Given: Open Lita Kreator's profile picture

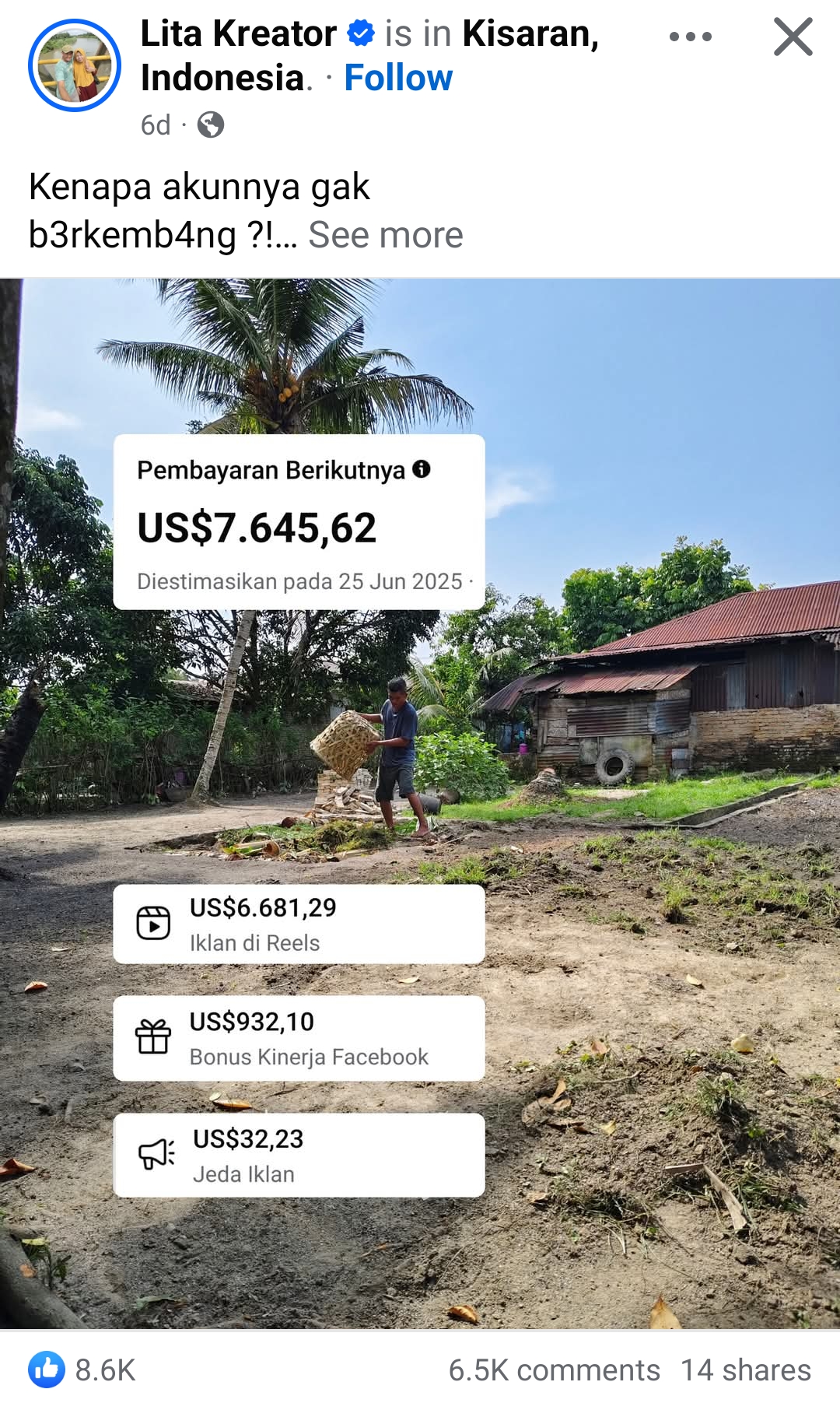Looking at the screenshot, I should tap(75, 65).
